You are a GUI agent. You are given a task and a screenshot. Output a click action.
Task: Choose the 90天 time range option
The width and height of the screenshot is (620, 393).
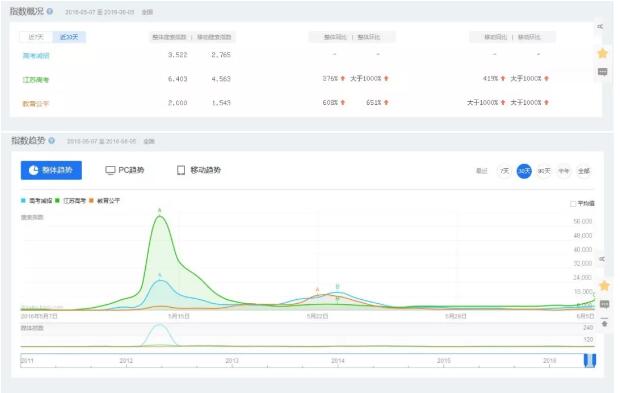coord(544,171)
